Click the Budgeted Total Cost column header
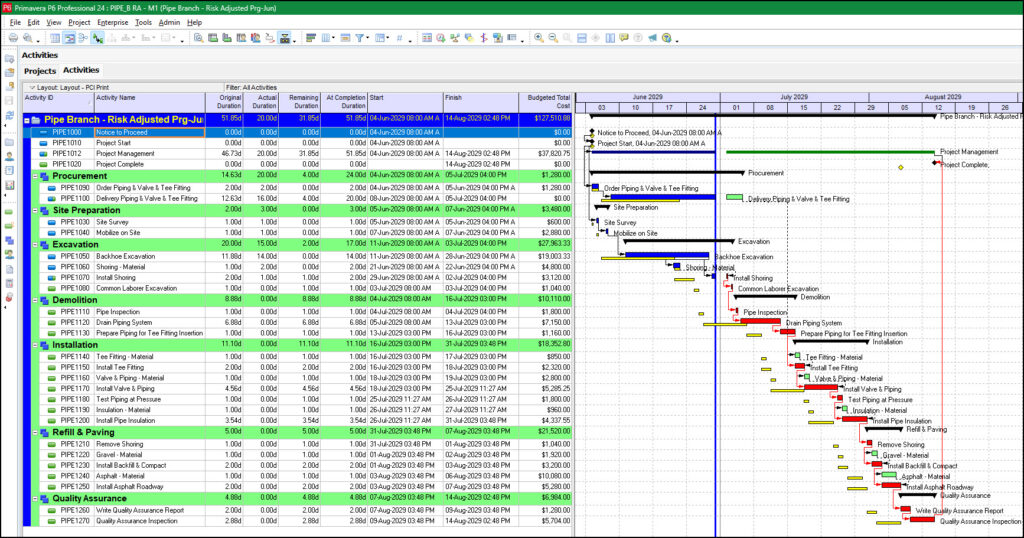 point(545,102)
